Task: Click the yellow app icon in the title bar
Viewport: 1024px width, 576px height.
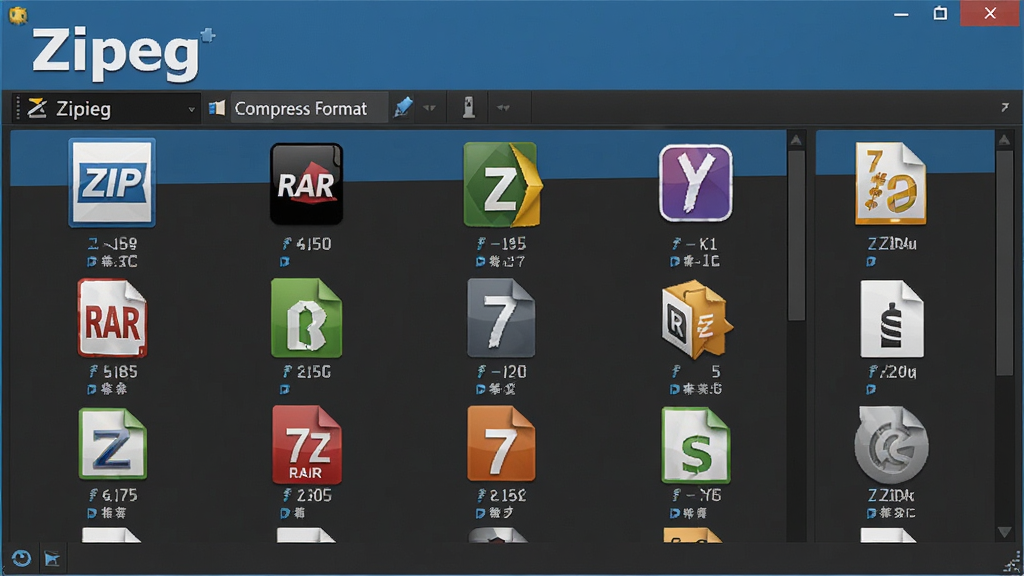Action: tap(18, 14)
